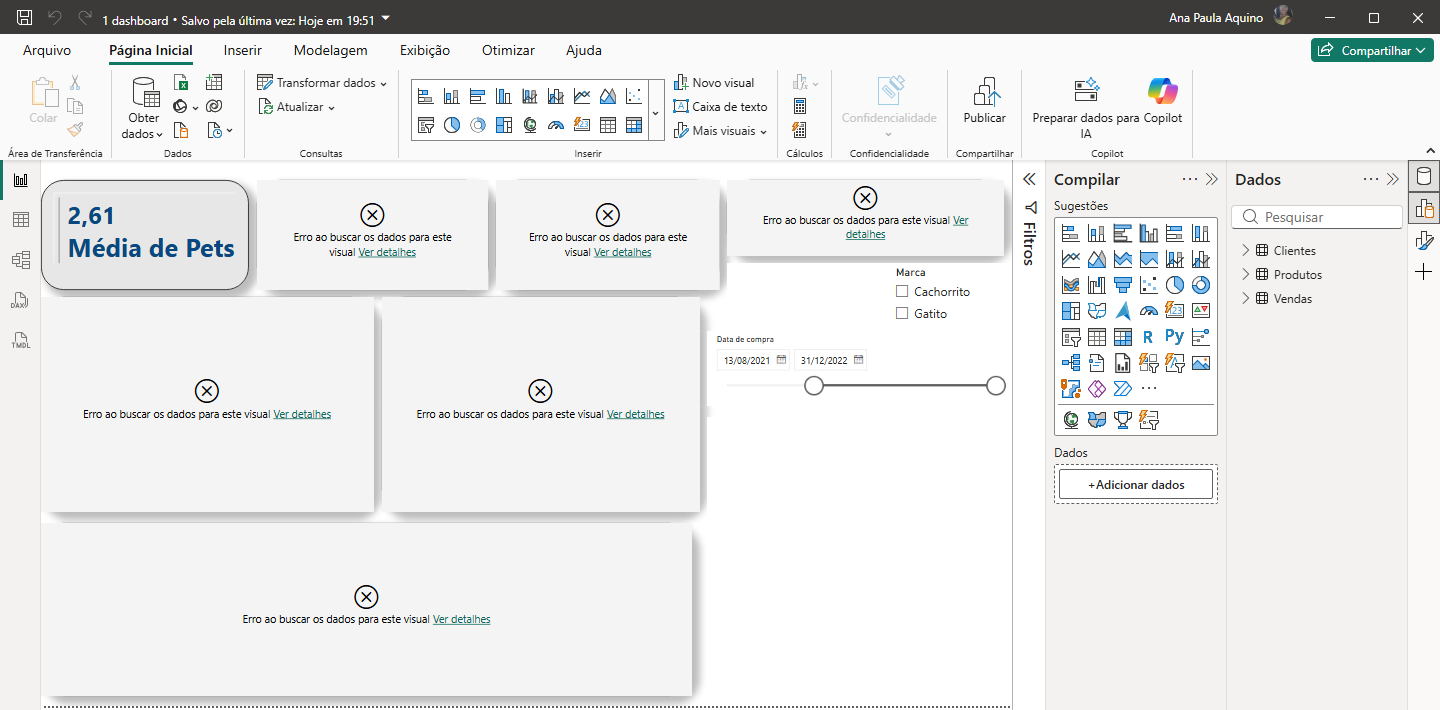Select R script visual
The height and width of the screenshot is (710, 1440).
click(1149, 337)
